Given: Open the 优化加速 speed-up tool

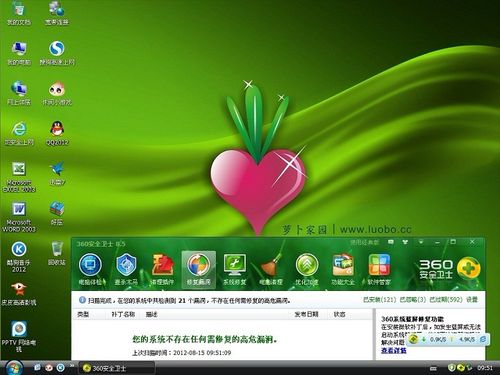Looking at the screenshot, I should (307, 269).
